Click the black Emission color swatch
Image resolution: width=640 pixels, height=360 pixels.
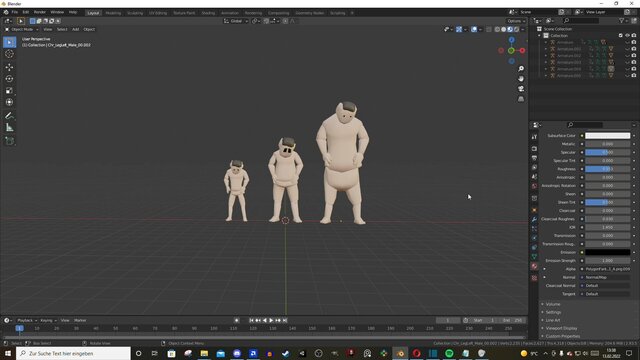607,252
